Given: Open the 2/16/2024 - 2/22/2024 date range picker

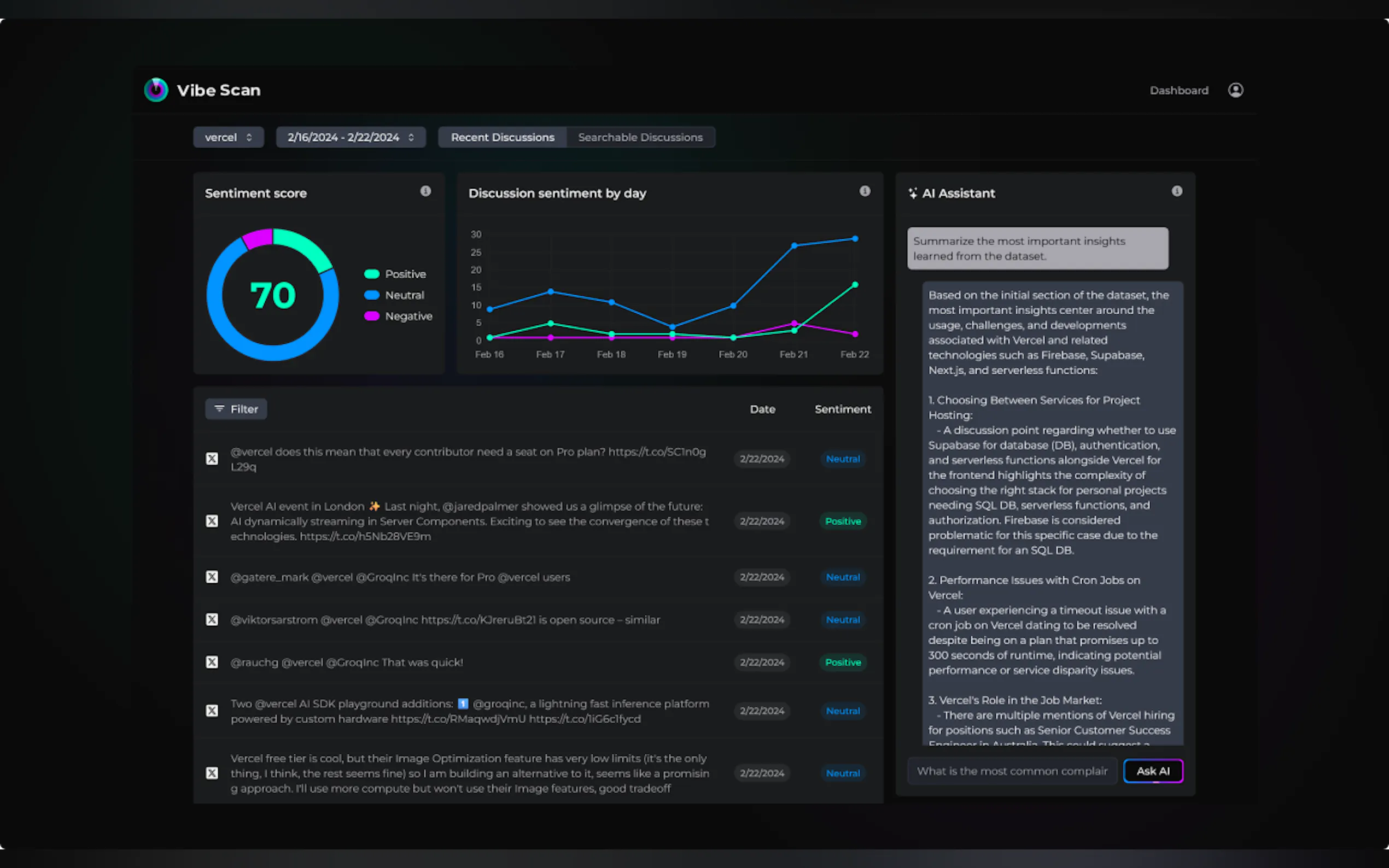Looking at the screenshot, I should (x=351, y=137).
